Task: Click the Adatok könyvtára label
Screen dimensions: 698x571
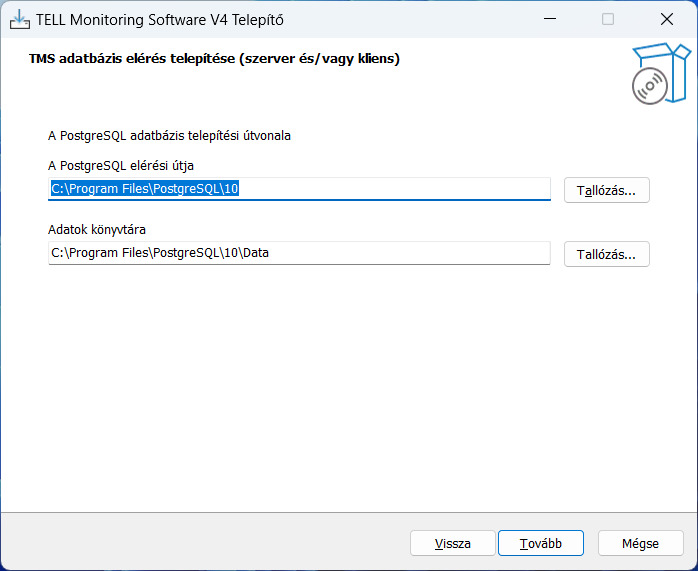Action: point(97,230)
